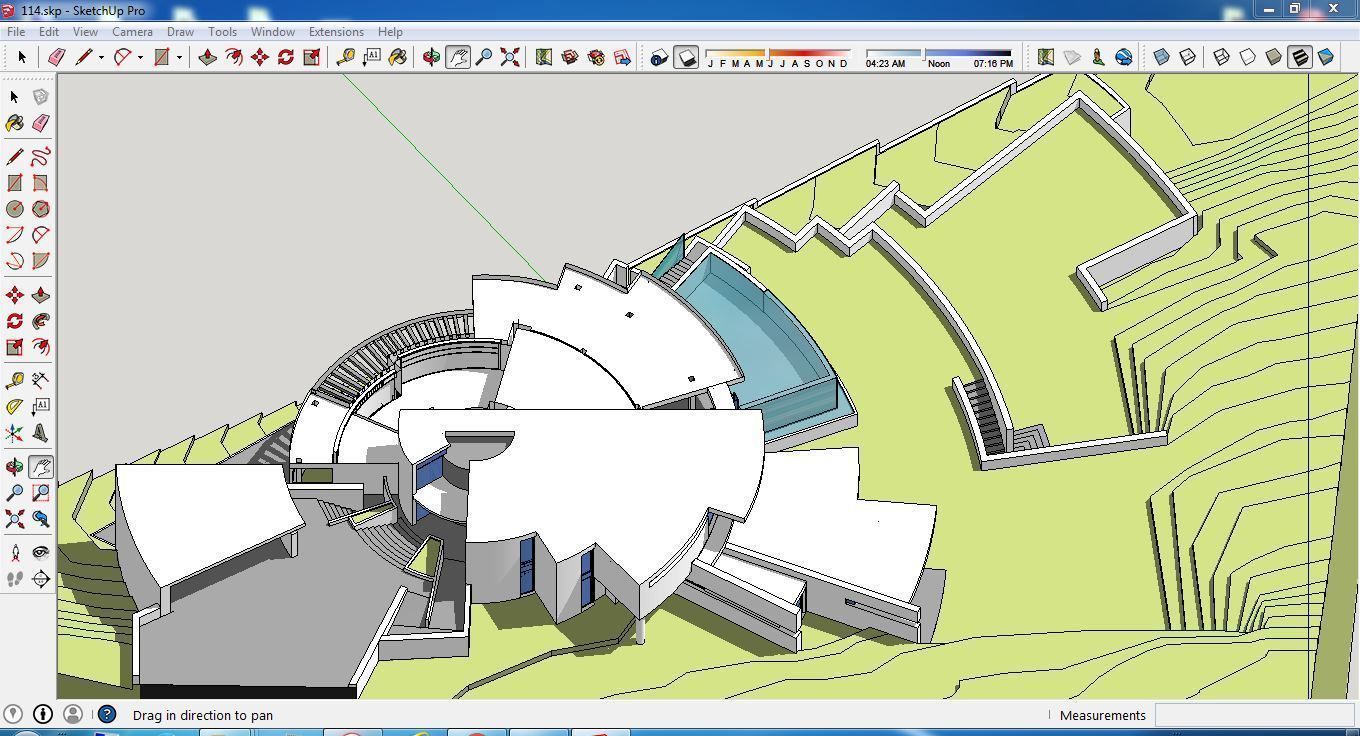Select the Polygon tool in the left palette

[41, 209]
